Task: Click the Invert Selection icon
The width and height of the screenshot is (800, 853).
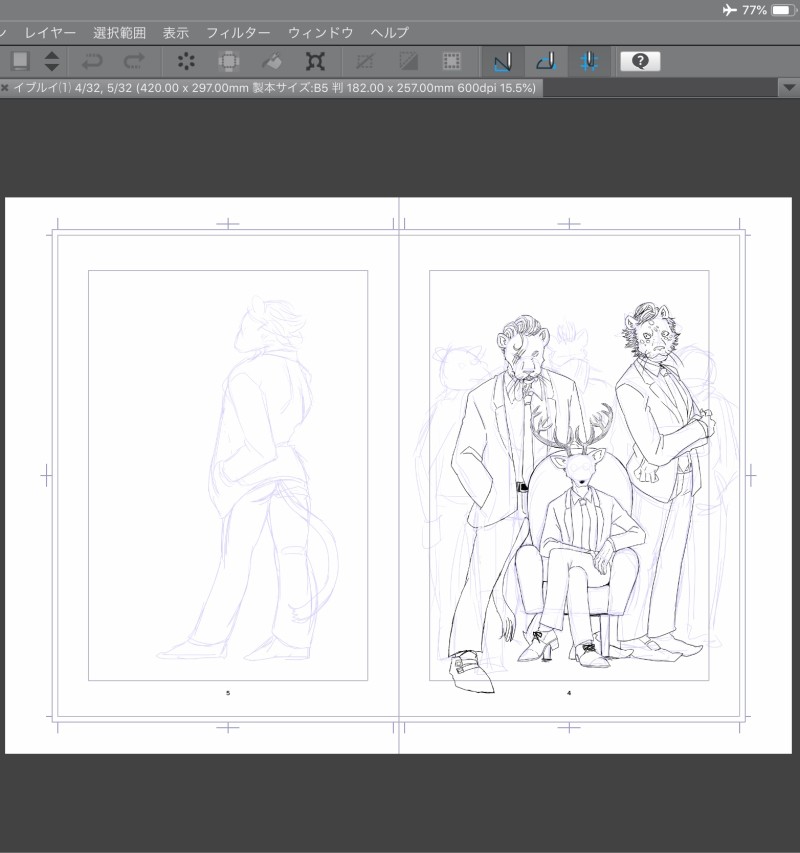Action: click(x=408, y=61)
